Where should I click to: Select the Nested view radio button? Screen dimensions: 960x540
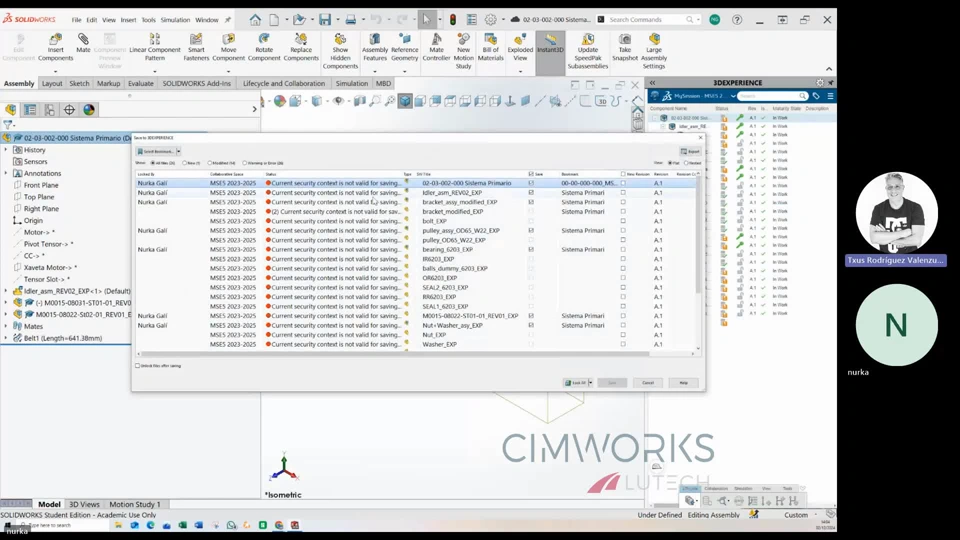click(x=686, y=163)
